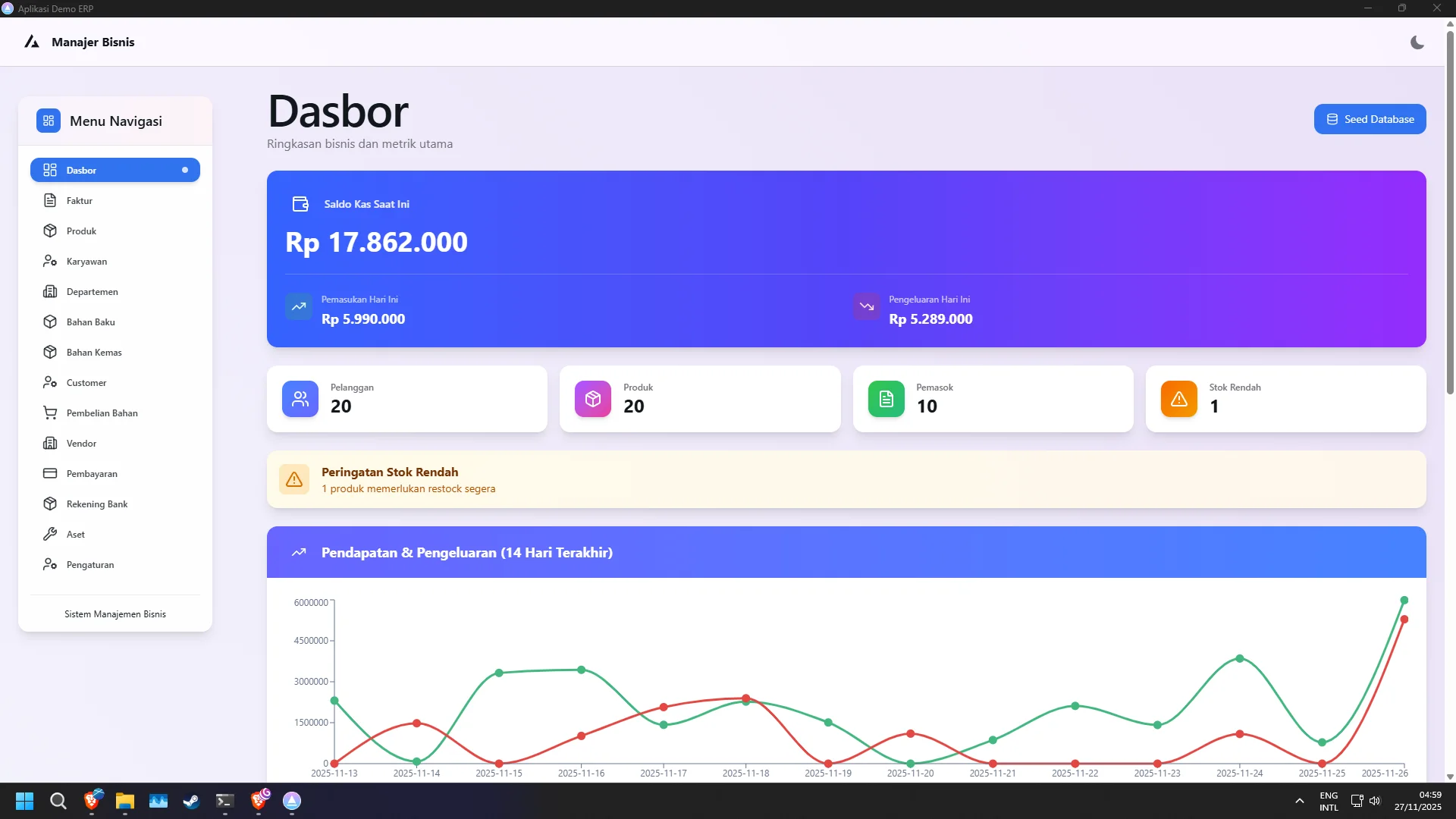Click the Aset wrench icon
Screen dimensions: 1456x819
click(x=50, y=535)
